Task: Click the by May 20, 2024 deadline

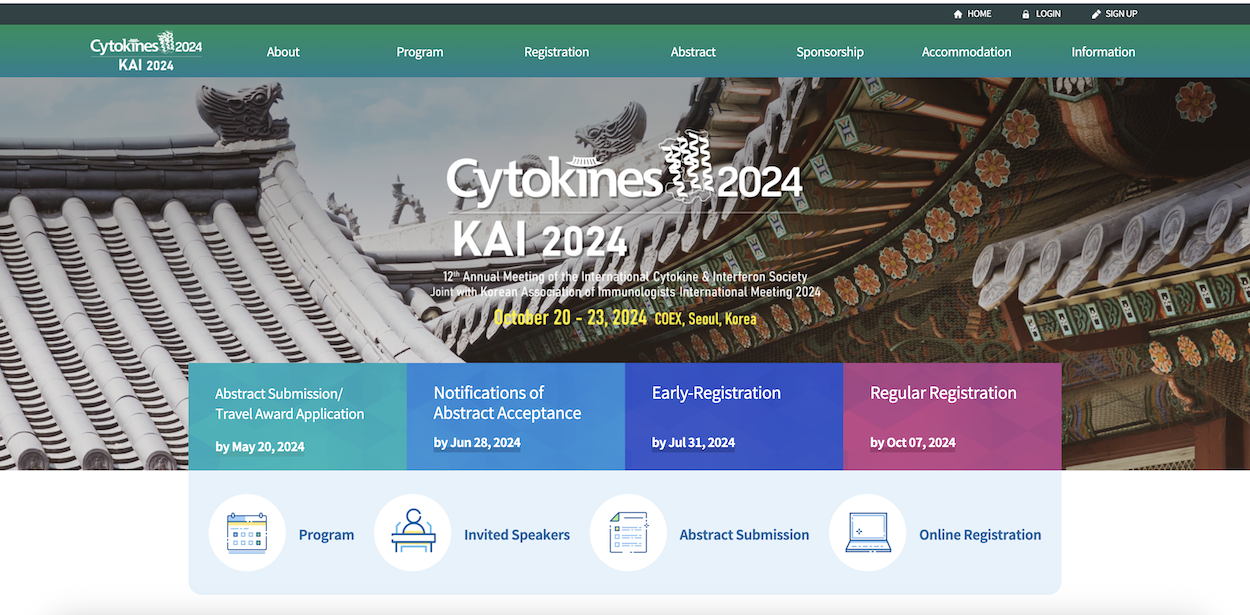Action: 260,447
